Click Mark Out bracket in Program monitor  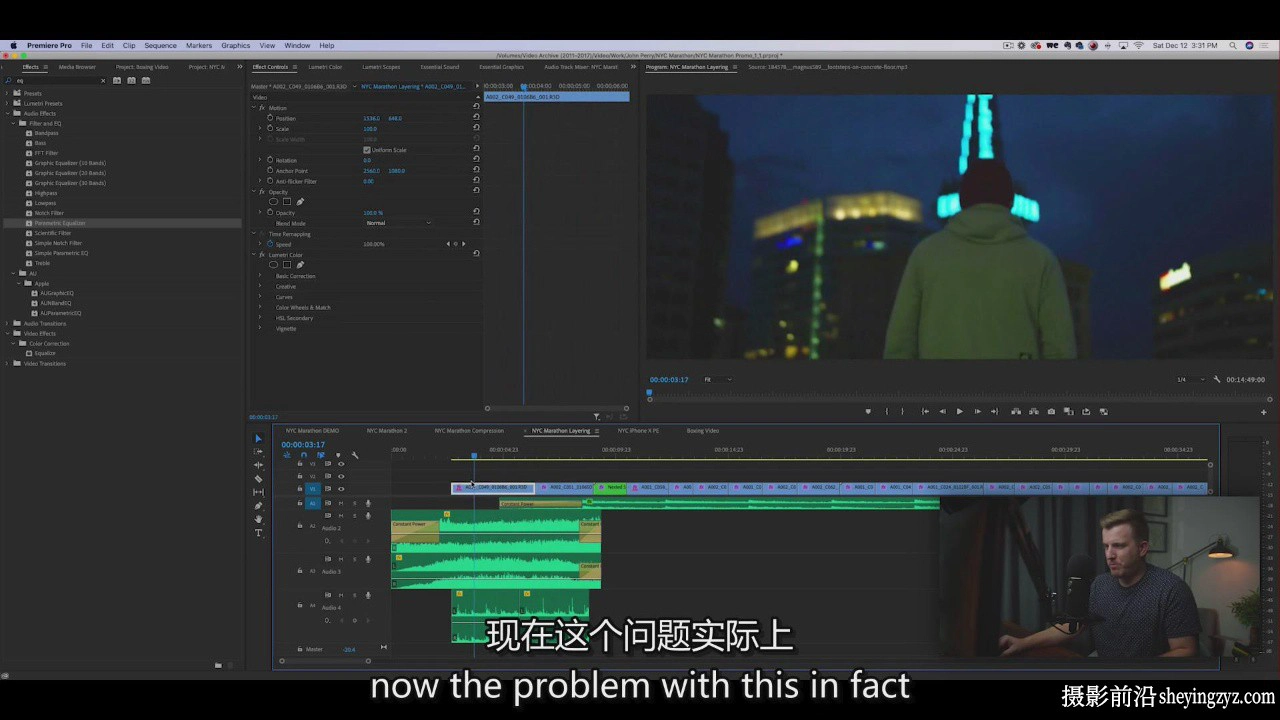(902, 411)
